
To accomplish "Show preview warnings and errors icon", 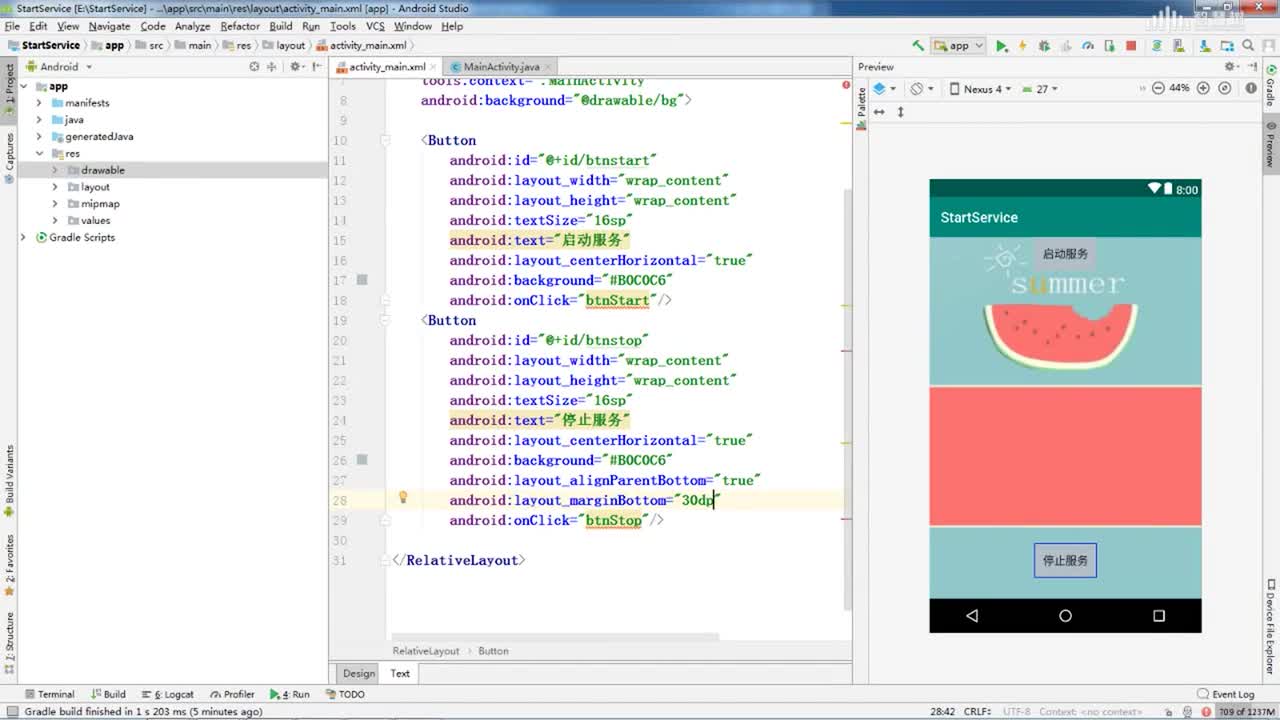I will [1250, 88].
